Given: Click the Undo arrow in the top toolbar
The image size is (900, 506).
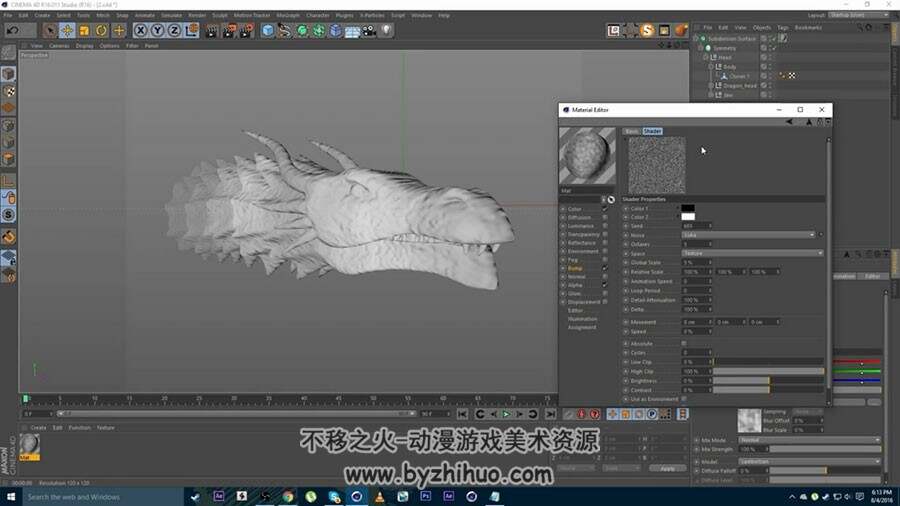Looking at the screenshot, I should click(x=13, y=30).
